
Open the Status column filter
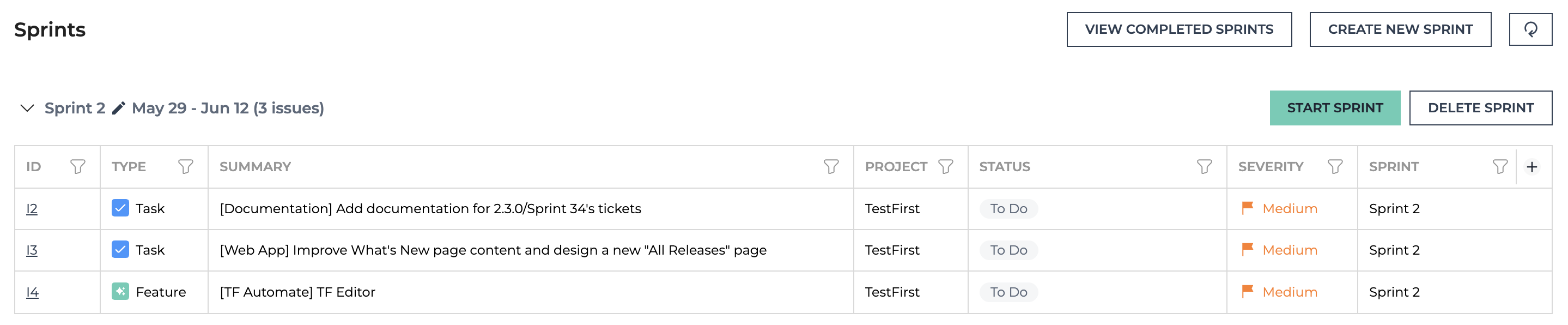click(x=1204, y=166)
